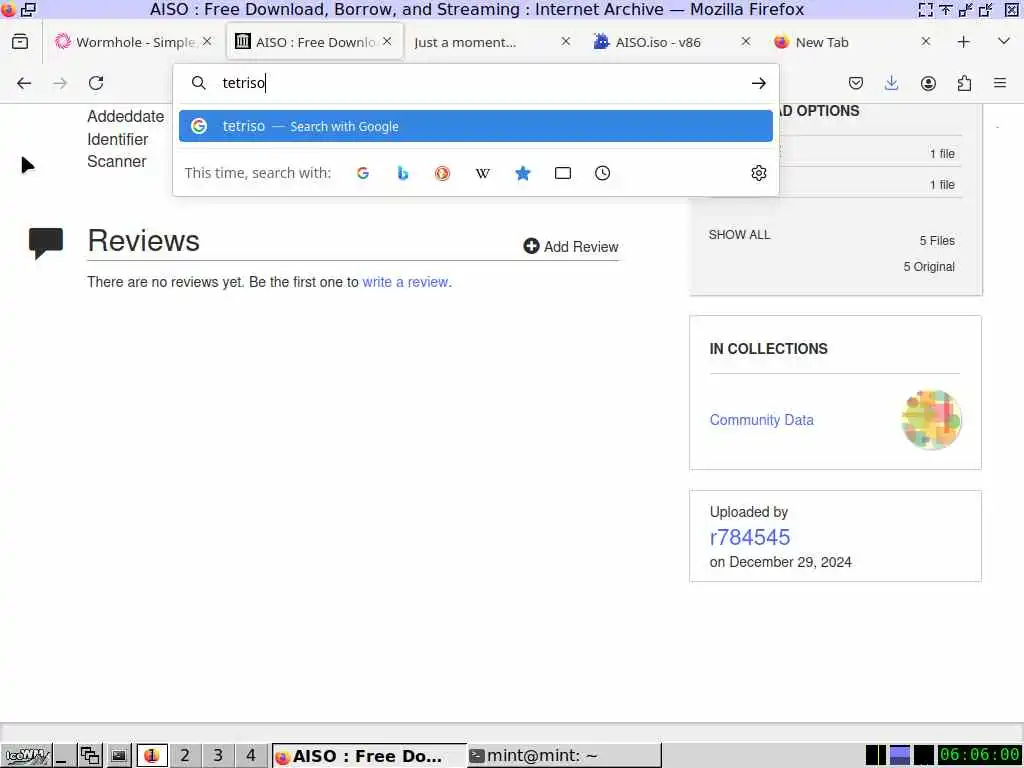Search this time with Google icon

(x=363, y=173)
